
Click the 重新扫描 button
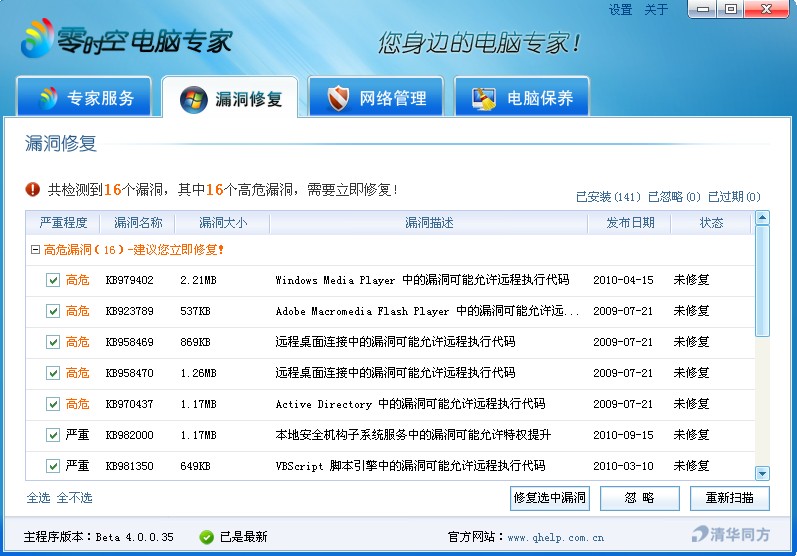coord(729,498)
